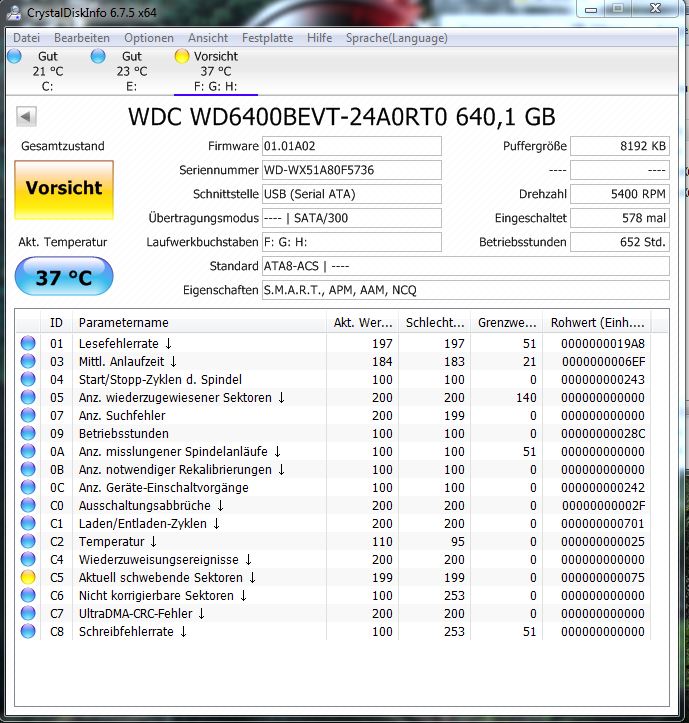
Task: Click the 37 °C temperature button
Action: [64, 276]
